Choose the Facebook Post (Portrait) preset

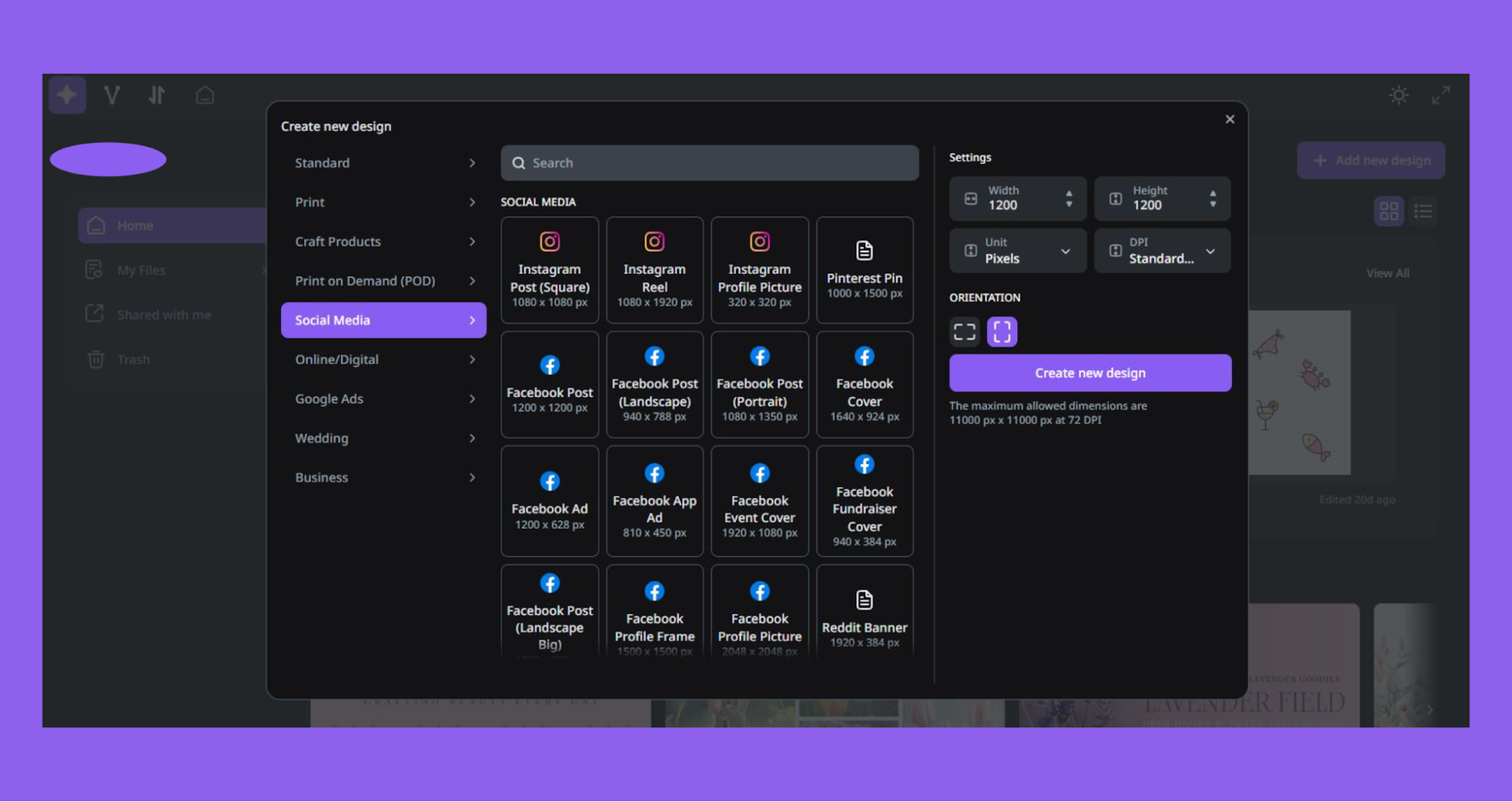(759, 384)
